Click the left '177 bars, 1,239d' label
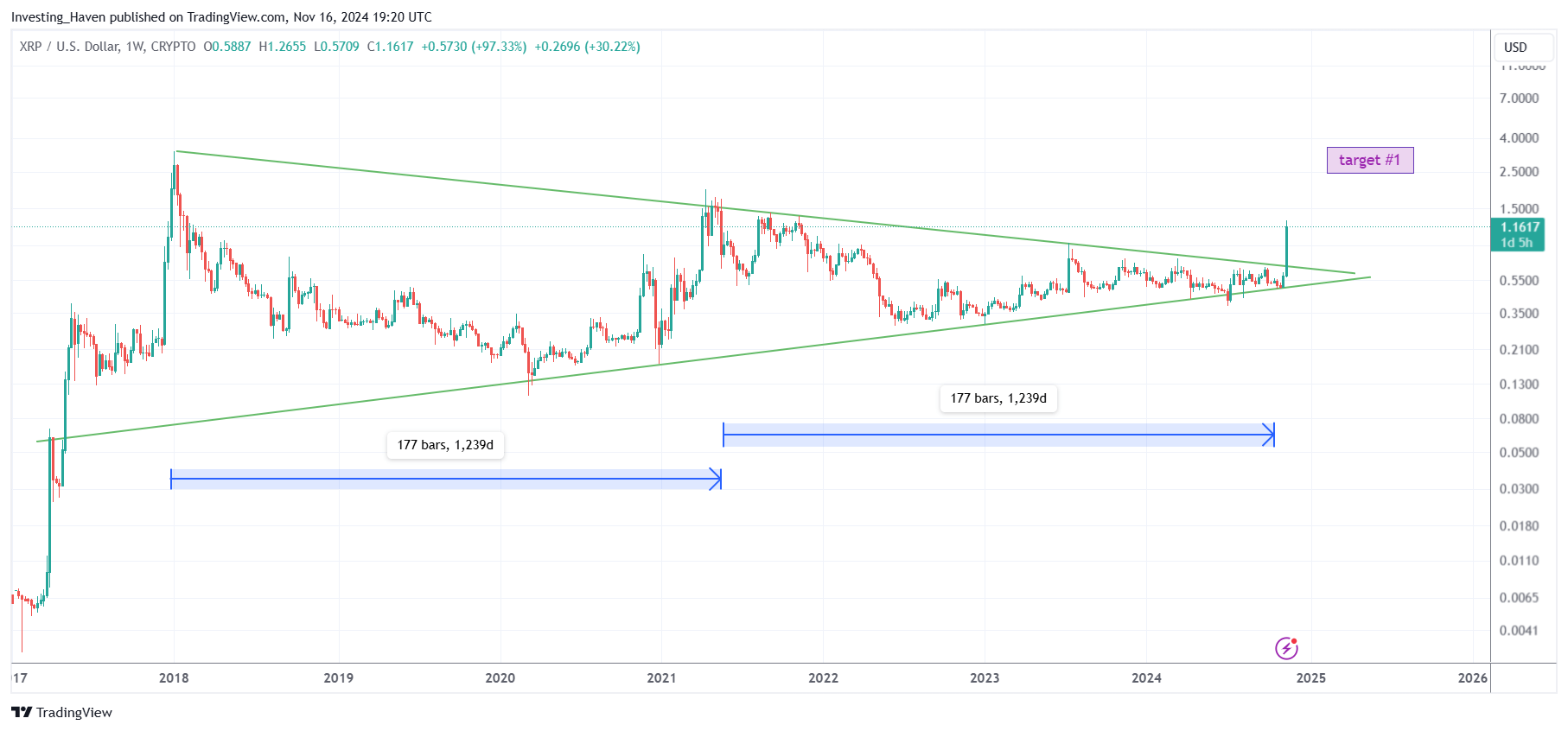The width and height of the screenshot is (1568, 731). (x=445, y=445)
